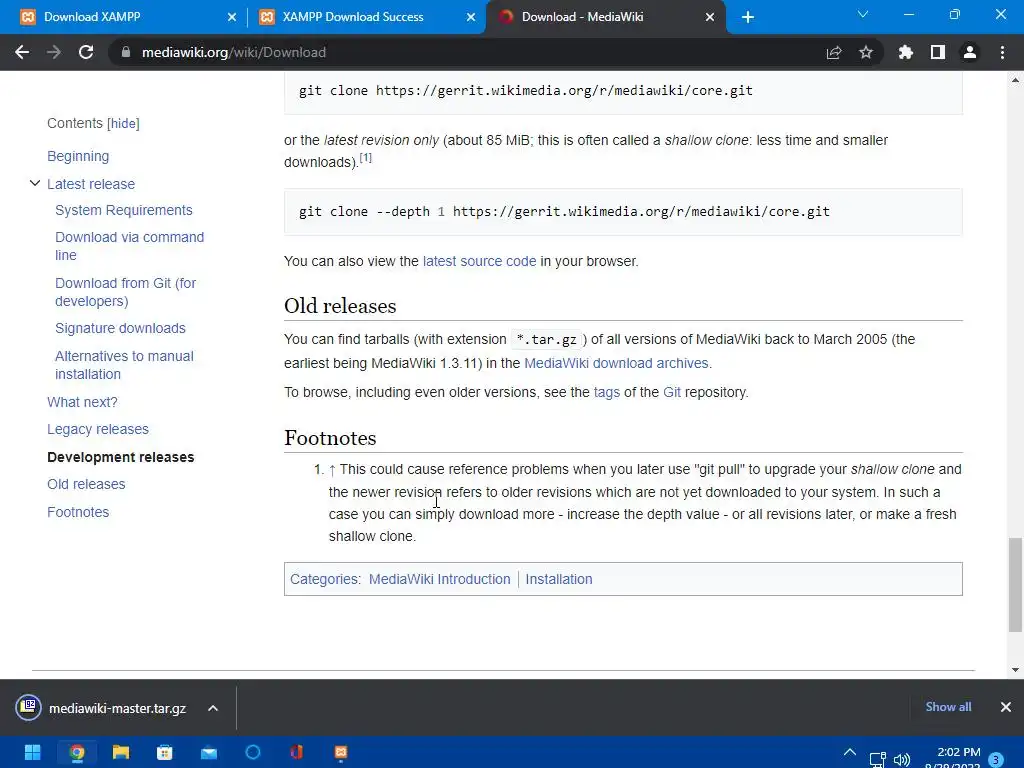Open the Chrome extensions puzzle icon
The height and width of the screenshot is (768, 1024).
click(906, 52)
